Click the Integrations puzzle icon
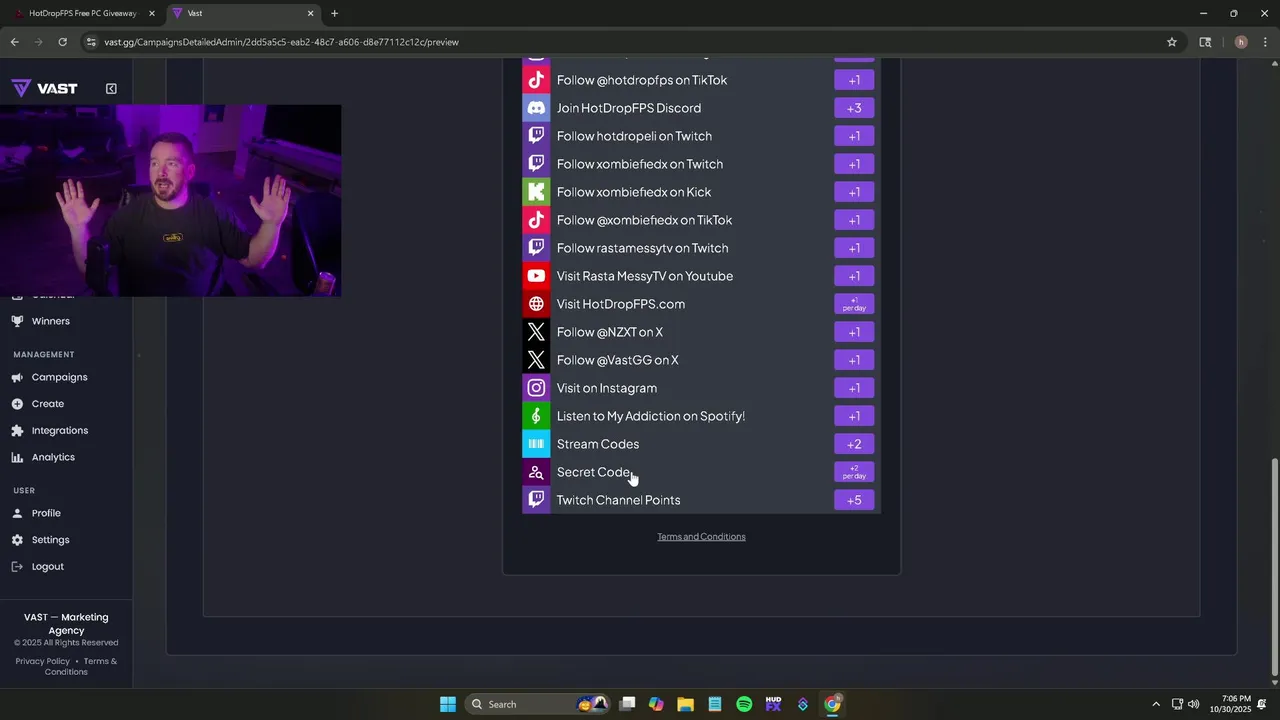The image size is (1280, 720). click(x=17, y=430)
